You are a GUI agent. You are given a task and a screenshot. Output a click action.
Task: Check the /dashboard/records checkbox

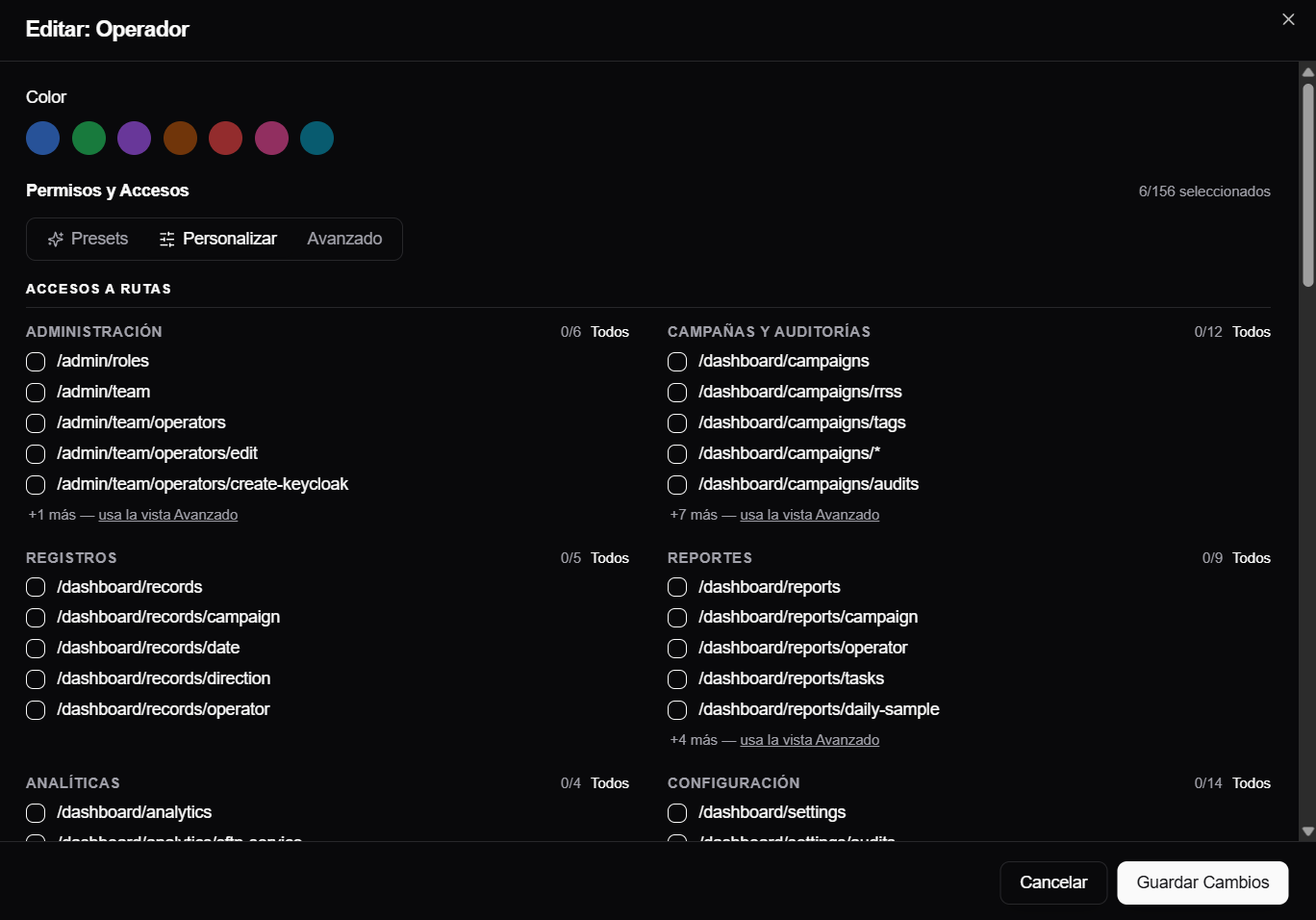click(x=36, y=587)
